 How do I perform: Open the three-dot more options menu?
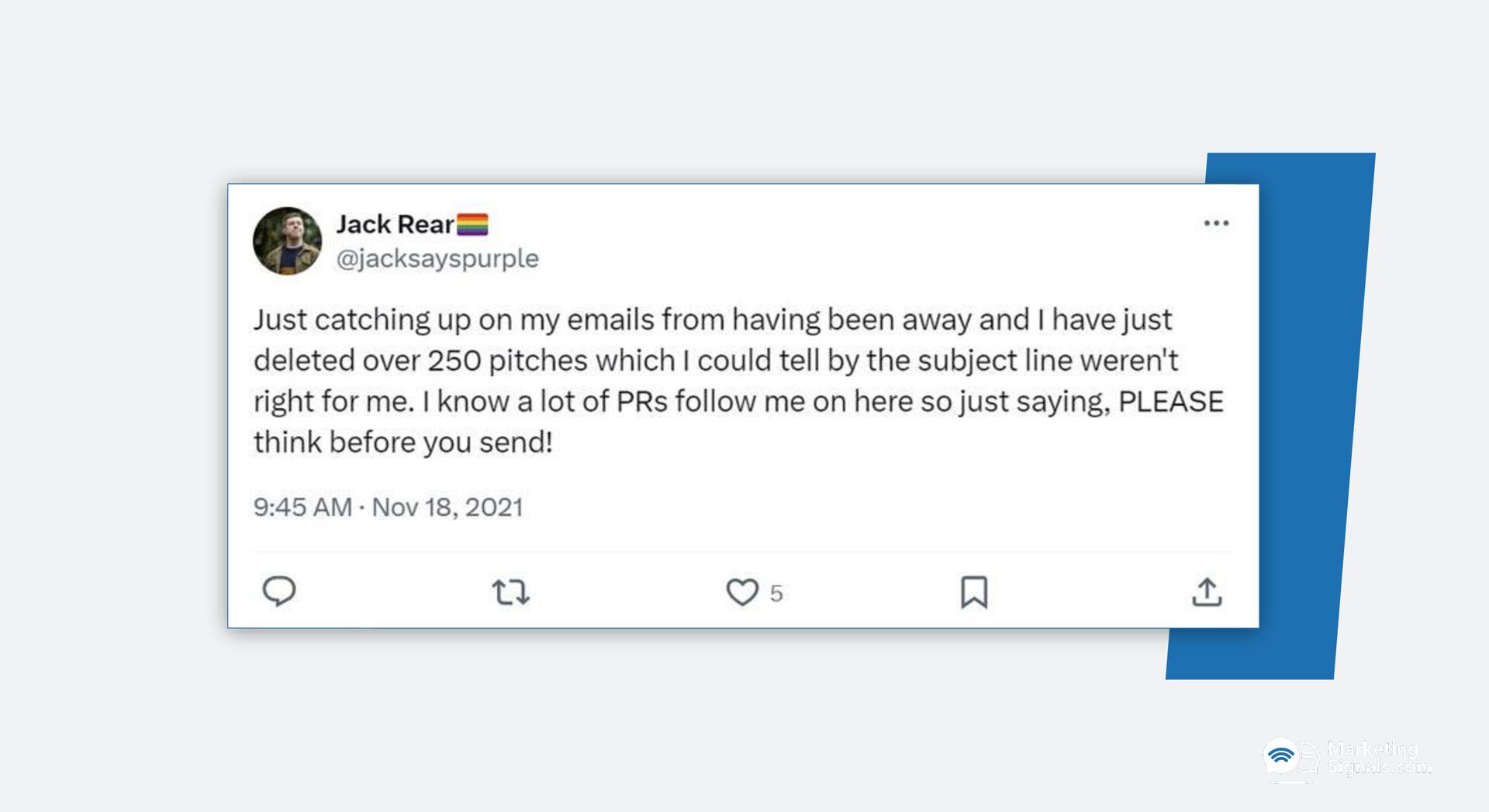pos(1216,223)
